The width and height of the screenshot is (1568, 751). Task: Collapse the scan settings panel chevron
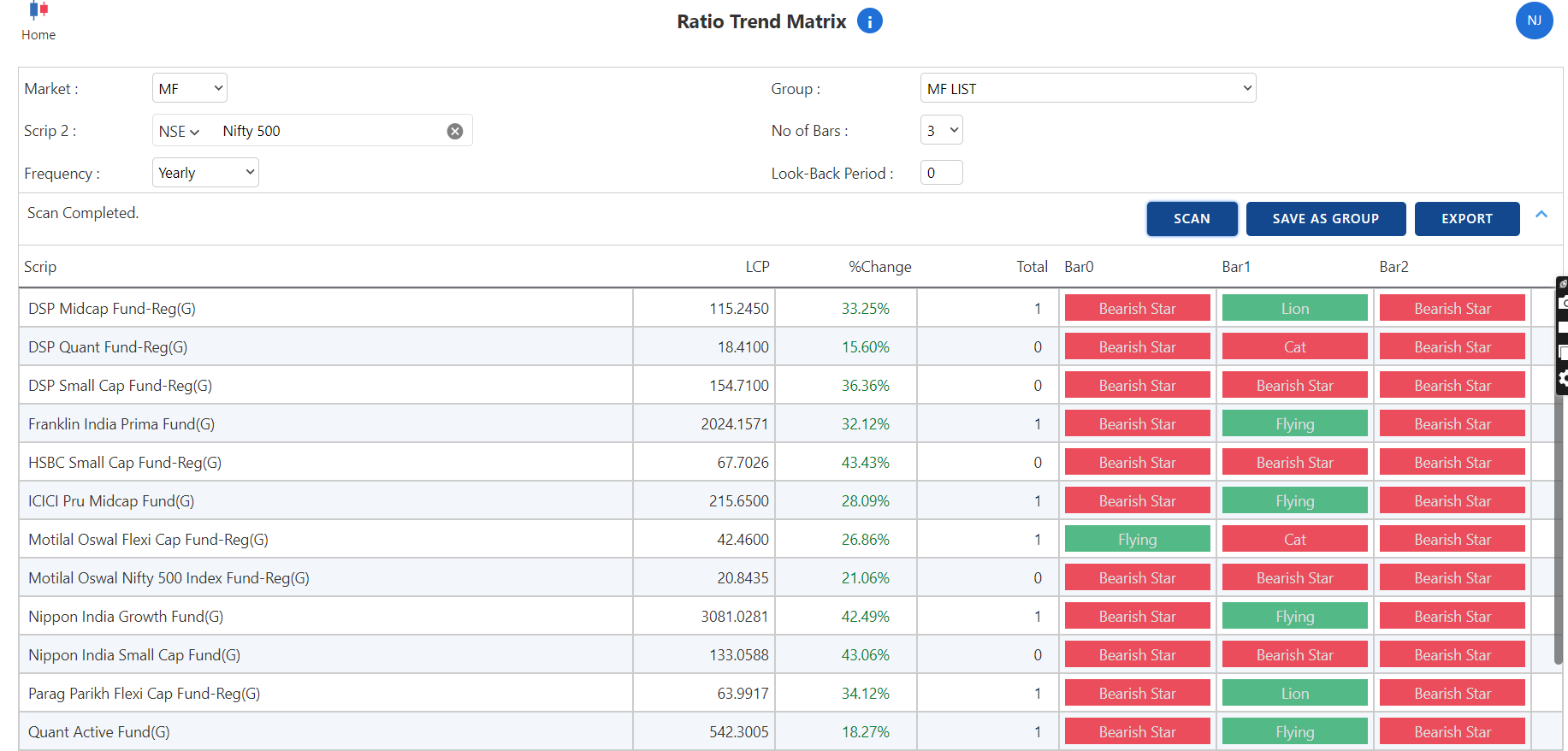coord(1541,215)
